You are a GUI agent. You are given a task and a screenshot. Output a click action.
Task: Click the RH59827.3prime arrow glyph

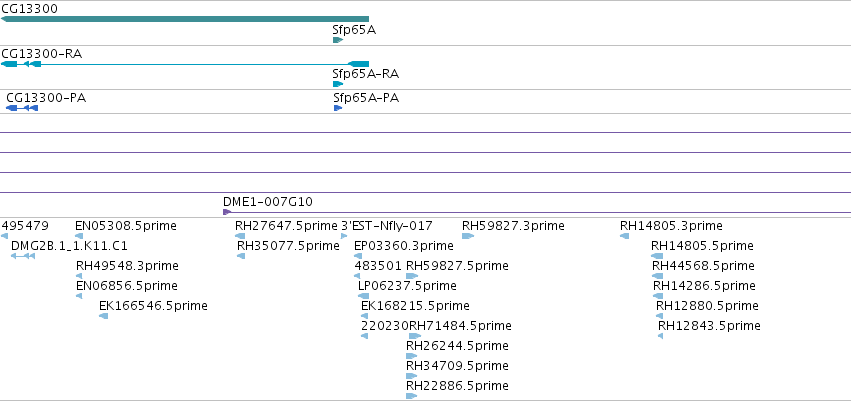pyautogui.click(x=468, y=236)
